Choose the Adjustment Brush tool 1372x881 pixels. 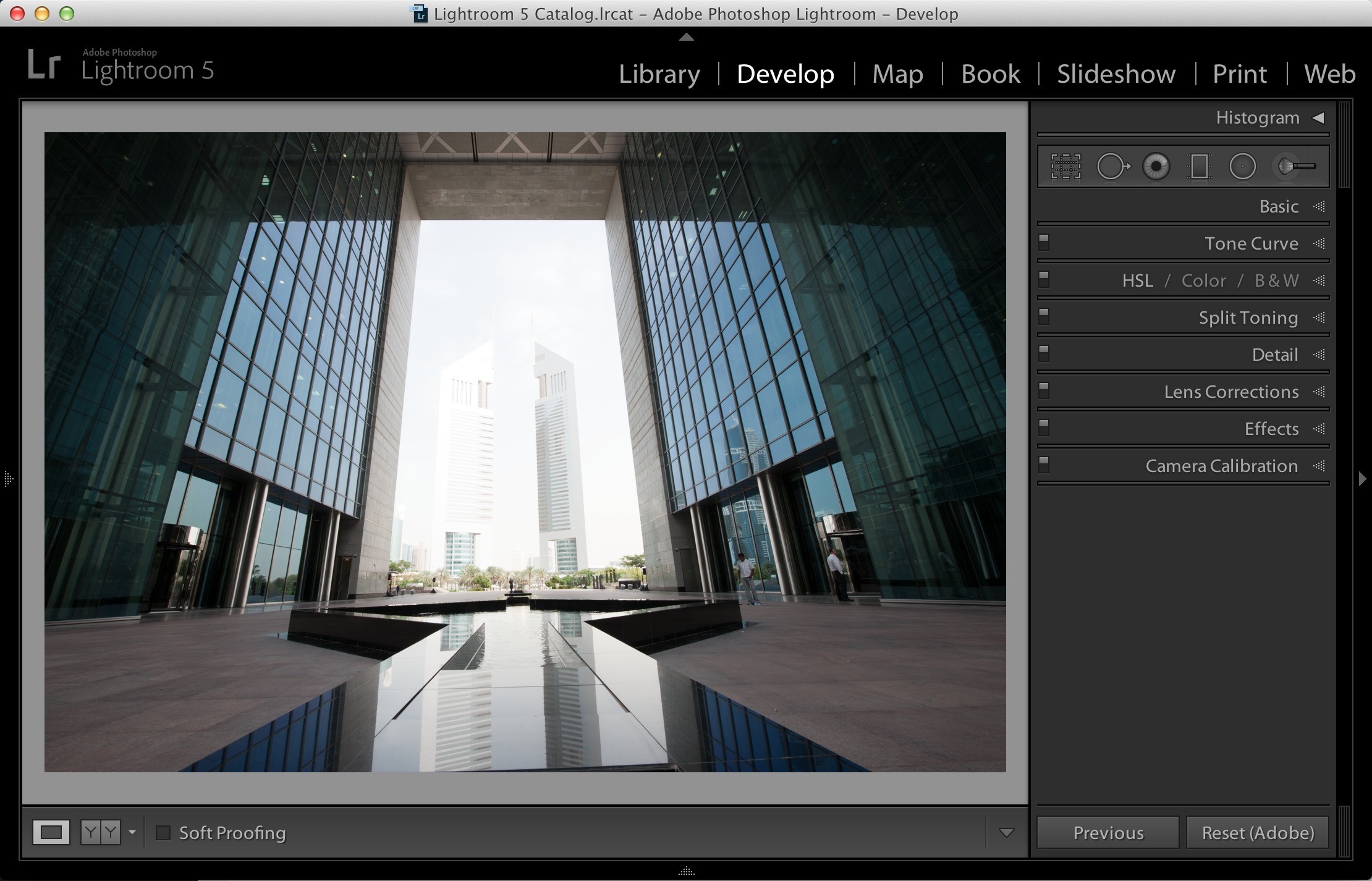click(1295, 166)
